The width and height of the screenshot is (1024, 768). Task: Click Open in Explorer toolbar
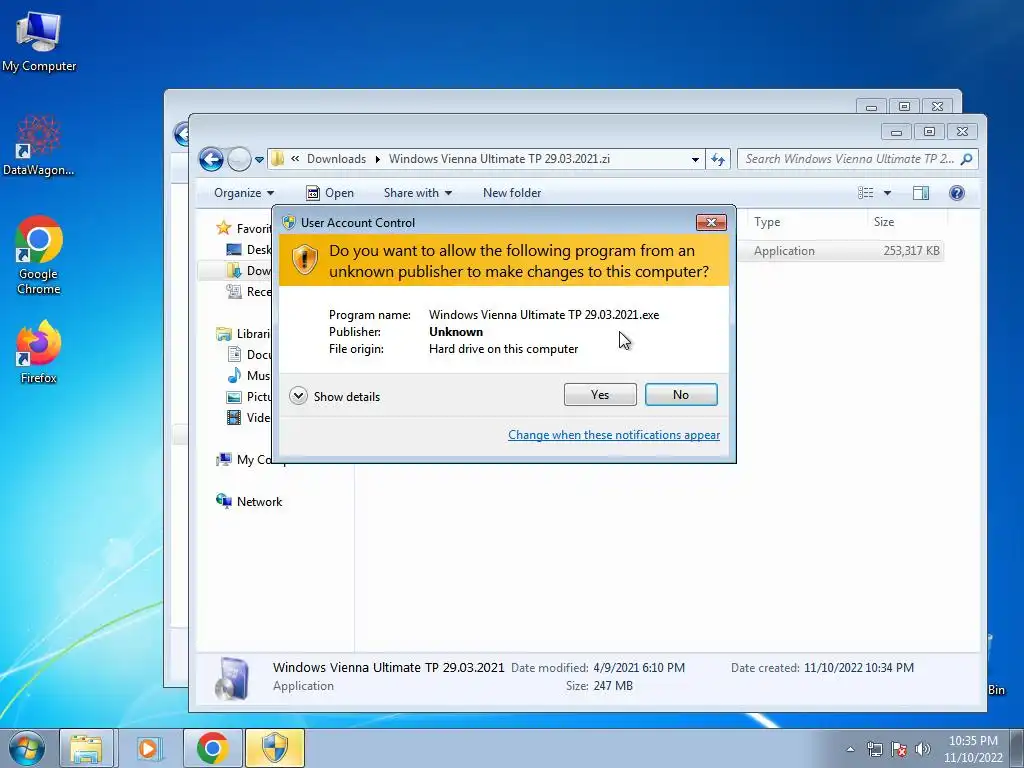point(330,193)
